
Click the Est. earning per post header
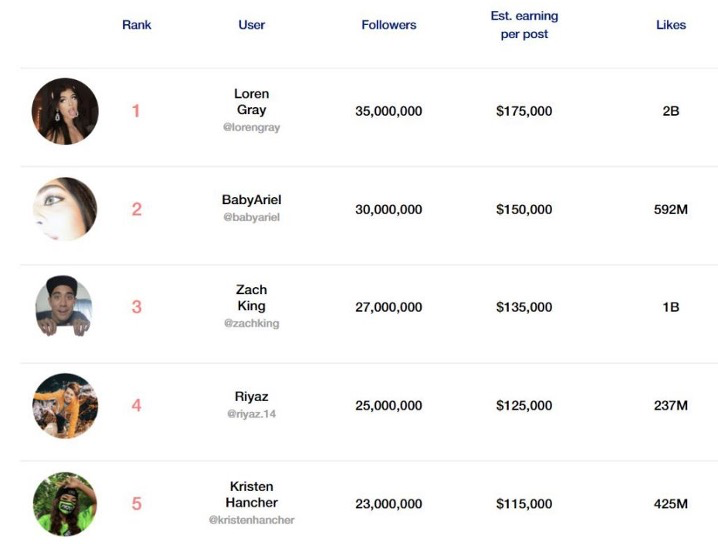tap(524, 25)
